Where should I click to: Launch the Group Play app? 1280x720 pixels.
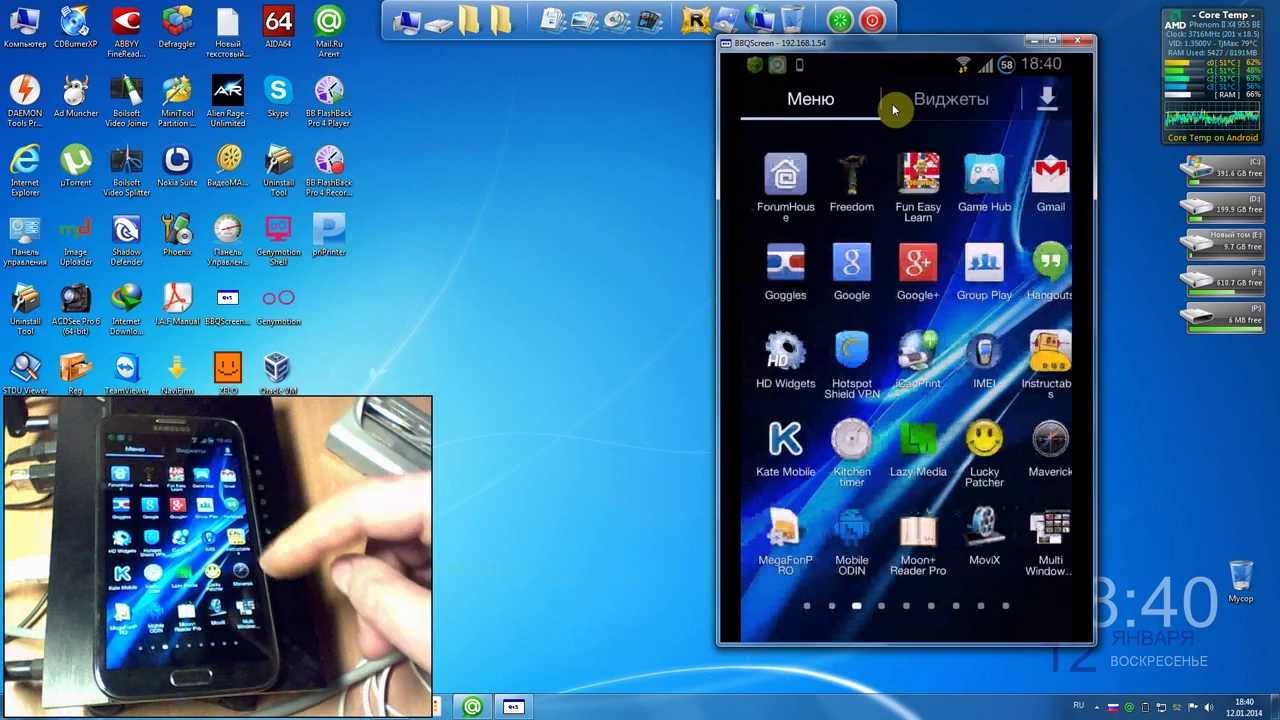coord(984,270)
